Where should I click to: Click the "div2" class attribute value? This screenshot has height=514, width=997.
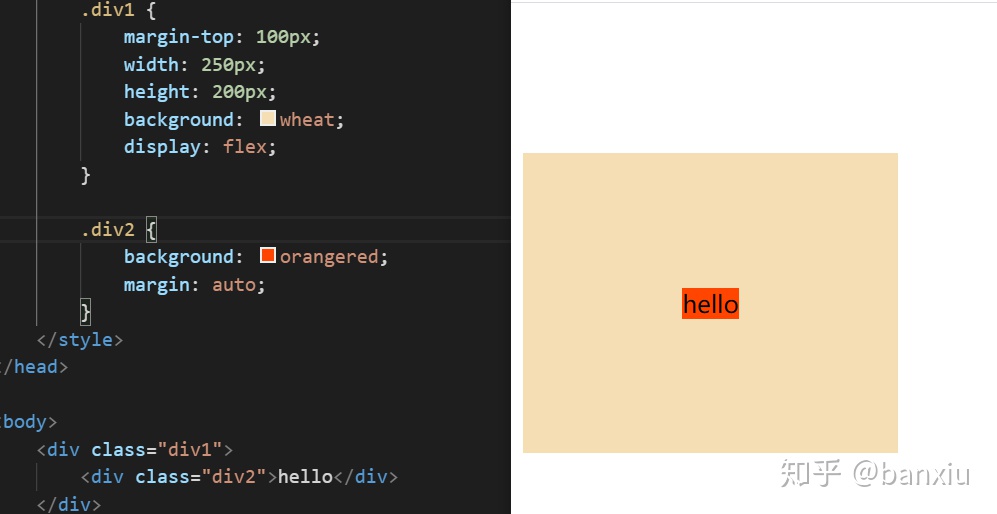point(234,476)
